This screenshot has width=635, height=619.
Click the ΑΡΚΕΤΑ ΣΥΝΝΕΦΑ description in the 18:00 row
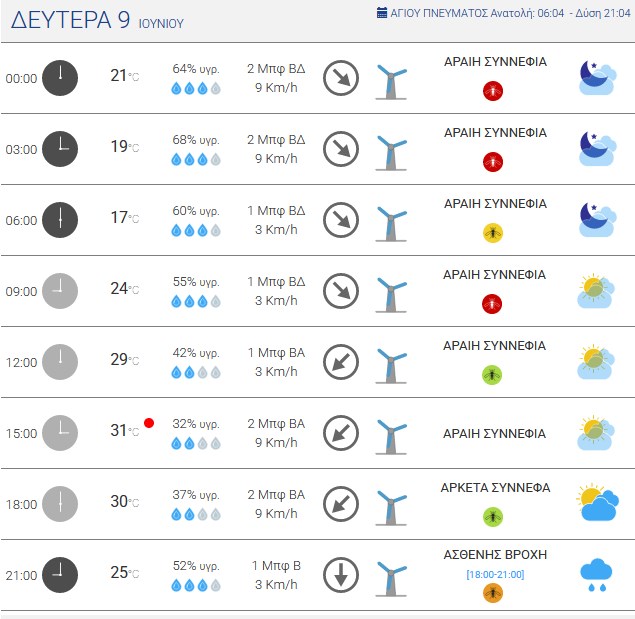point(495,488)
